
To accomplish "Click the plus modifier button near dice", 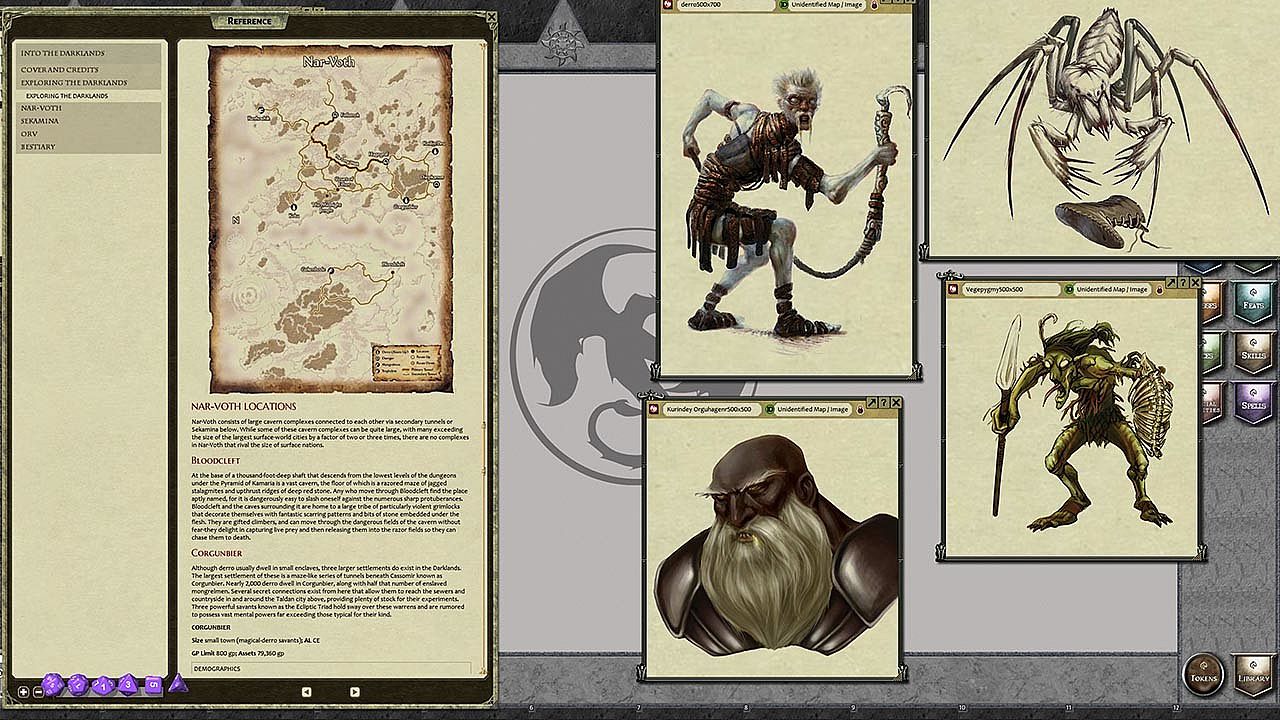I will click(23, 691).
